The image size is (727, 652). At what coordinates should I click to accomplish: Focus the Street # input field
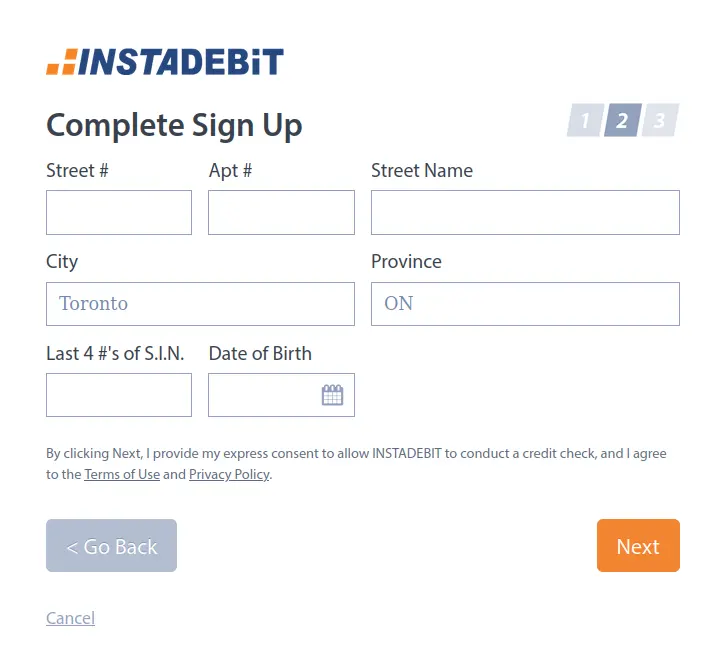click(x=119, y=212)
